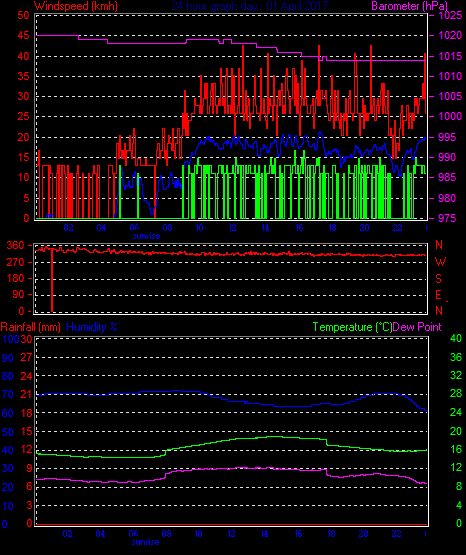The width and height of the screenshot is (466, 555).
Task: Click the E compass direction label
Action: tap(438, 294)
